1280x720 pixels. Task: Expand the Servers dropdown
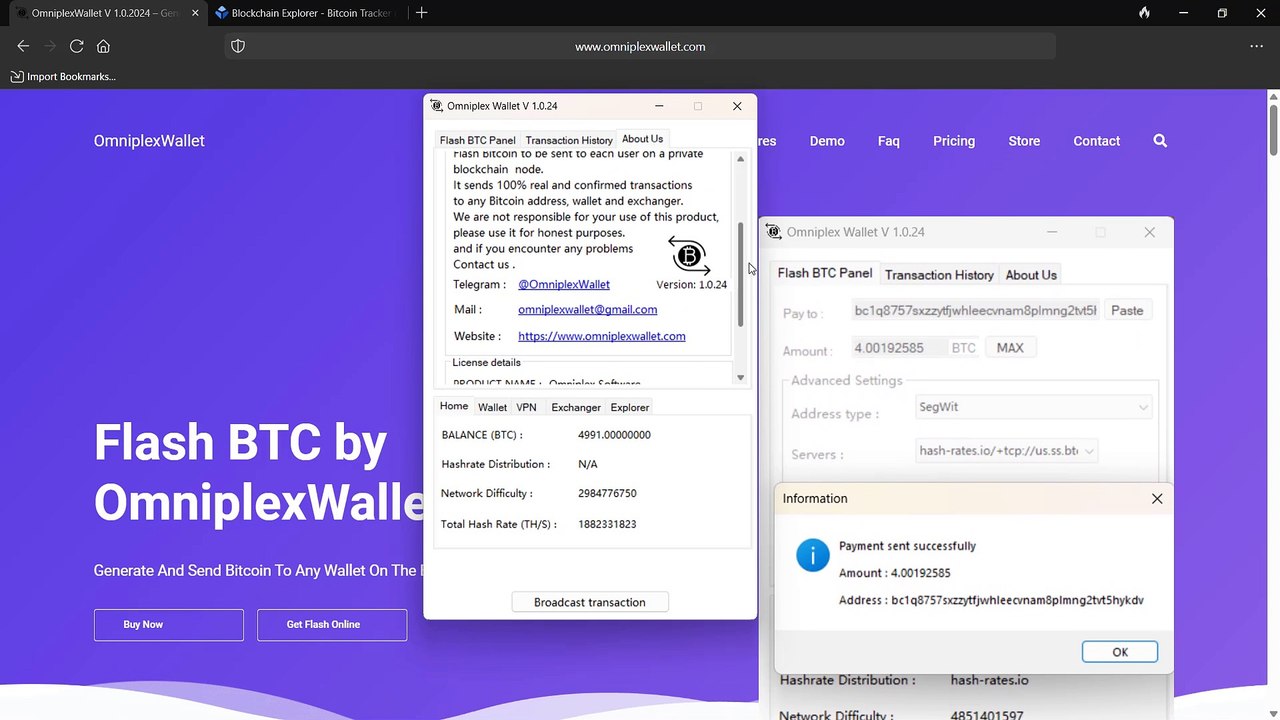tap(1007, 451)
